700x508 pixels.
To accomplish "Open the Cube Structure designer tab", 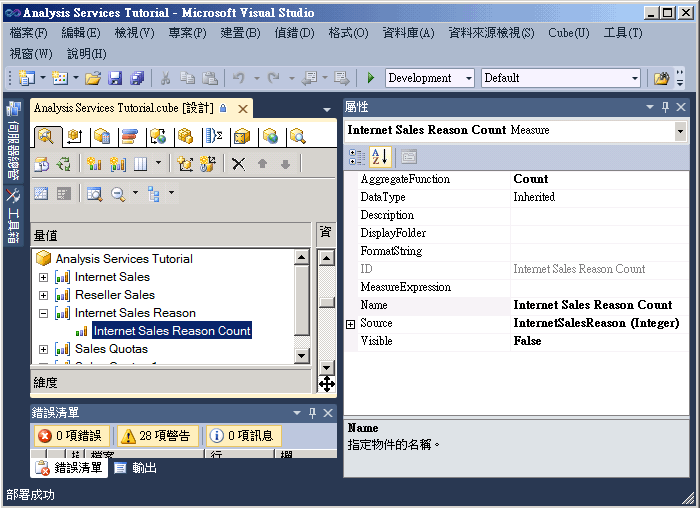I will coord(46,136).
